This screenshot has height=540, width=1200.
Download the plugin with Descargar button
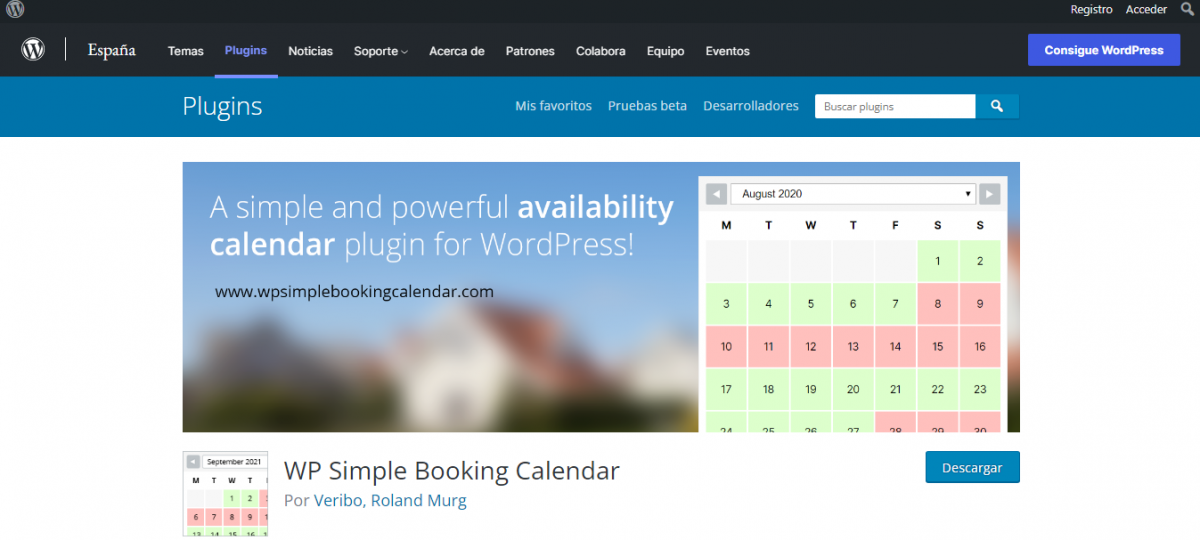click(972, 468)
